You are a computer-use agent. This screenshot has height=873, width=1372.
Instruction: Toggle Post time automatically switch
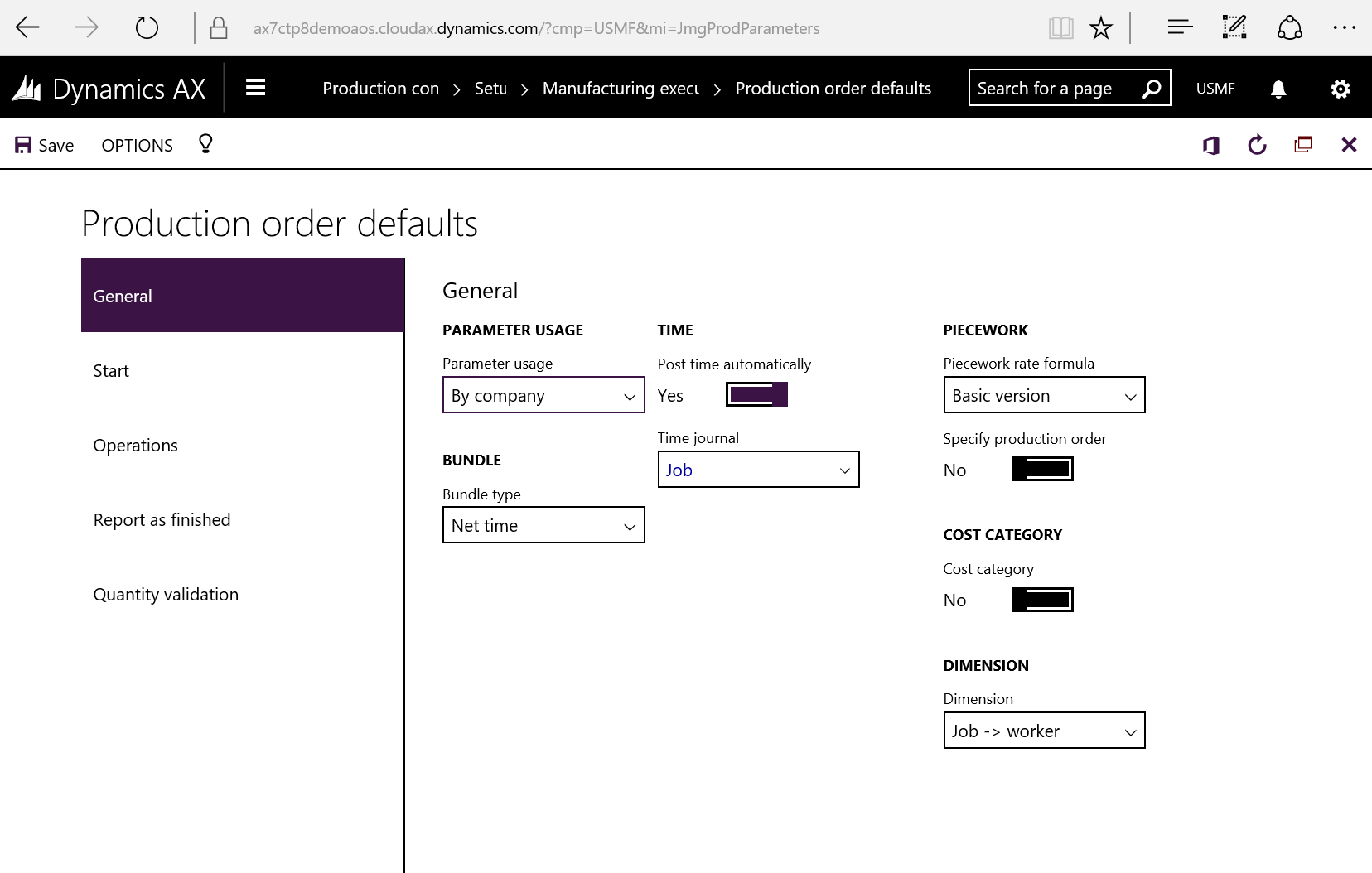pyautogui.click(x=756, y=394)
